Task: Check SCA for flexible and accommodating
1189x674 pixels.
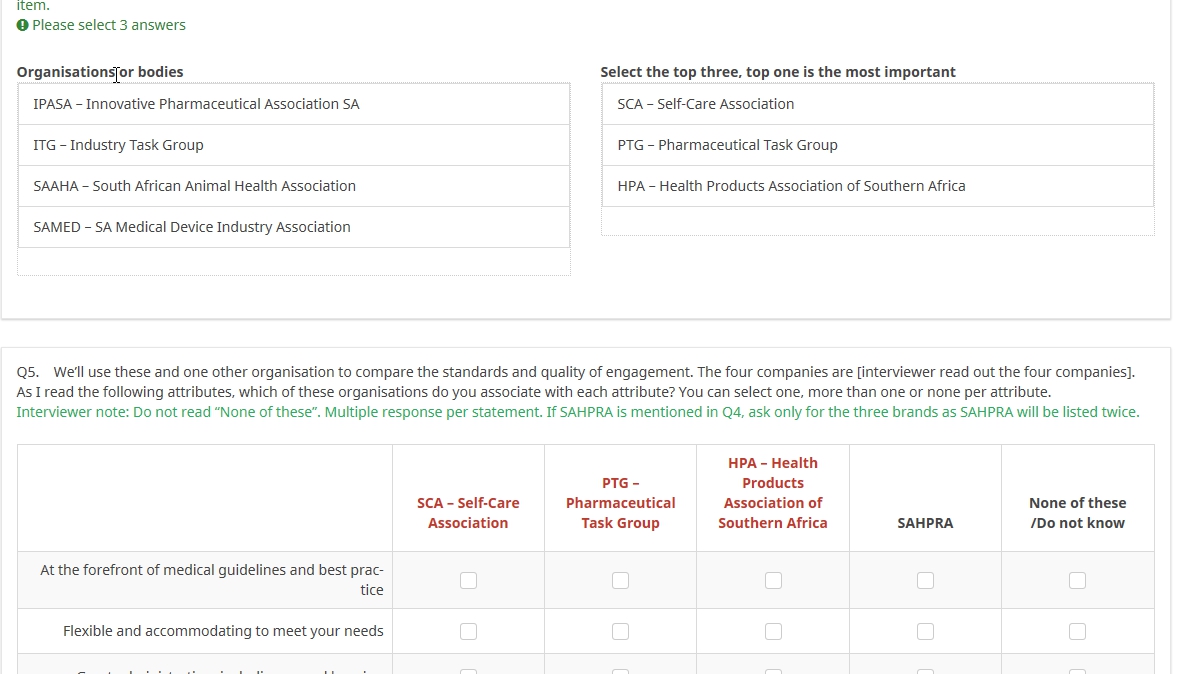Action: coord(468,631)
